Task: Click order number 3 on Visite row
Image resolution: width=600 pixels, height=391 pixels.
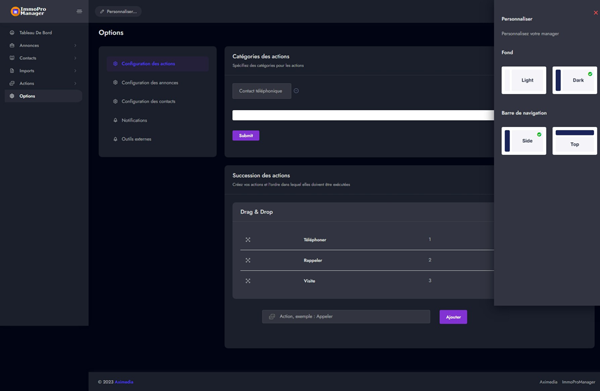Action: [x=430, y=280]
